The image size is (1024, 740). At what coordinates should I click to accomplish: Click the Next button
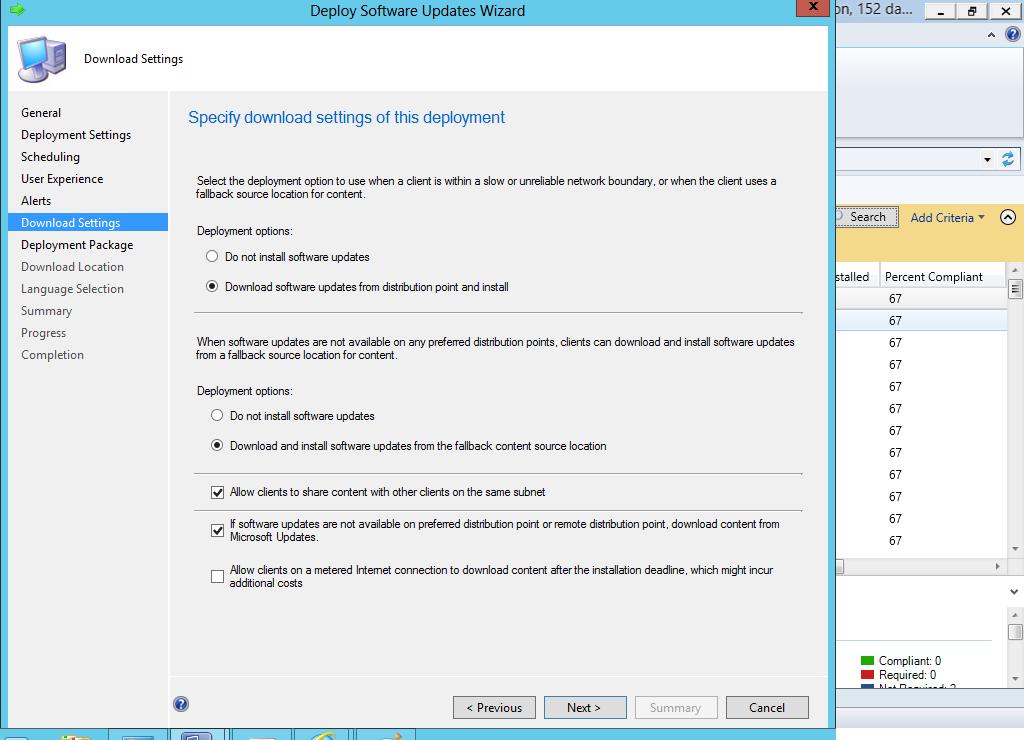(x=584, y=707)
